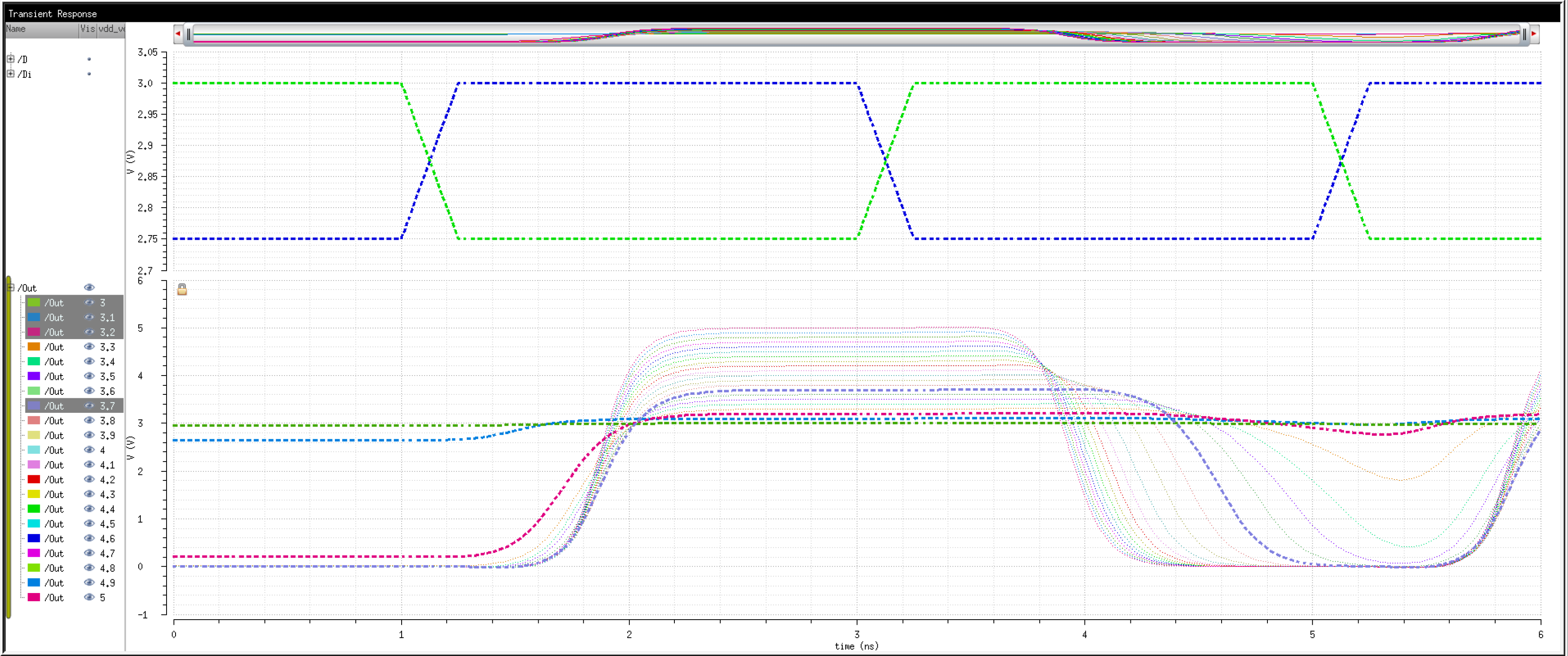The width and height of the screenshot is (1568, 656).
Task: Hide the /Out 3.3 trace with its eye icon
Action: 89,346
